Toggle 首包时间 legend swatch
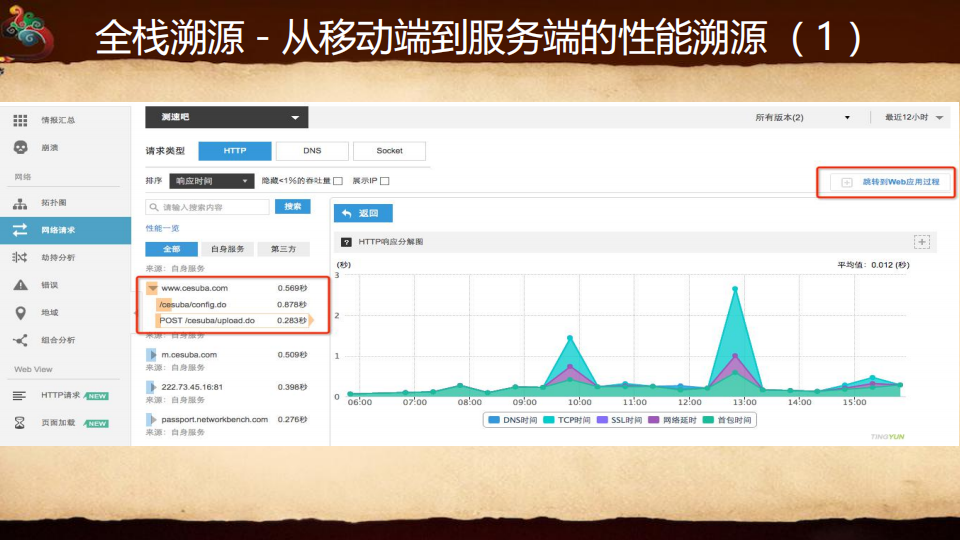The height and width of the screenshot is (540, 960). point(708,420)
